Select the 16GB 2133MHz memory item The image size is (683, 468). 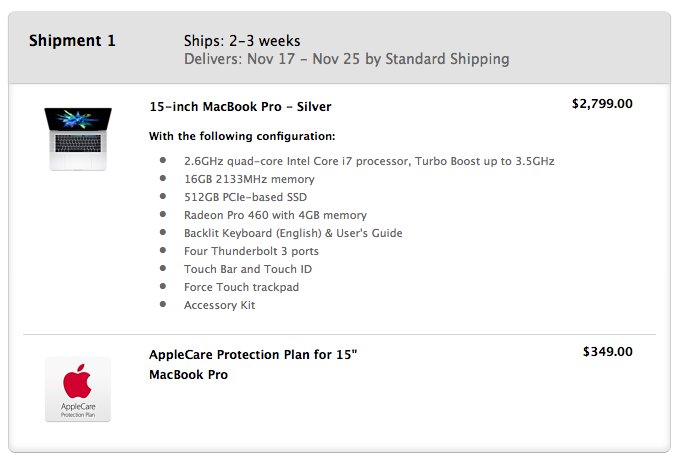tap(249, 179)
